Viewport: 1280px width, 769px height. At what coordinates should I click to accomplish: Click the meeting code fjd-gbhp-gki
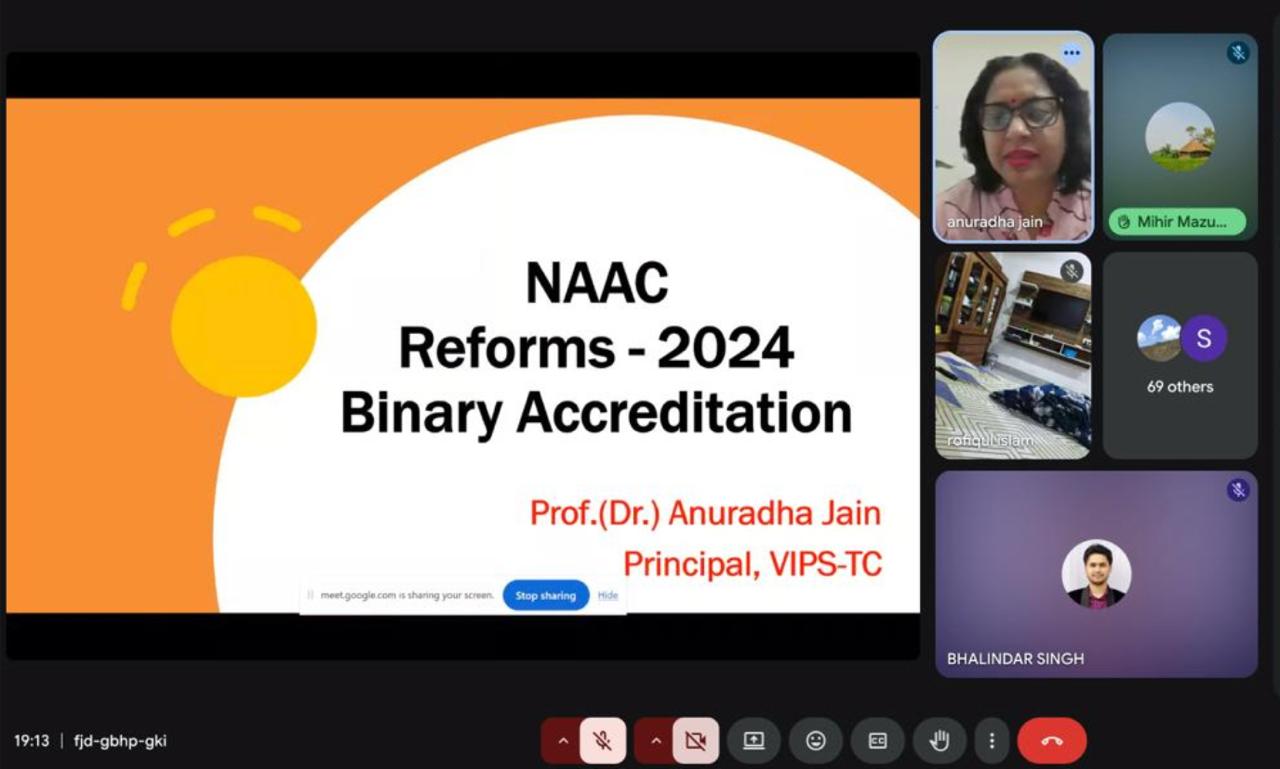tap(120, 741)
